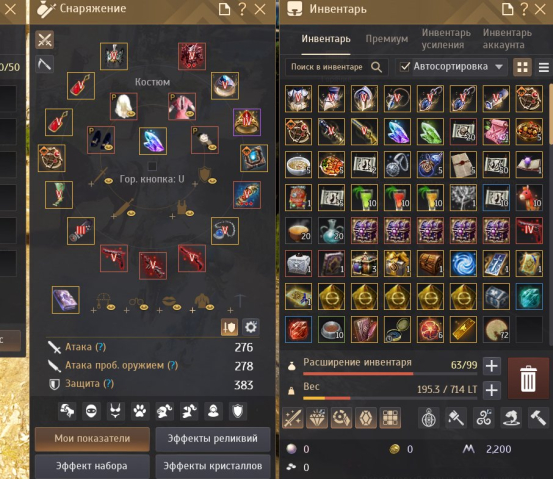Expand inventory slots with plus button
This screenshot has height=479, width=553.
(x=492, y=366)
